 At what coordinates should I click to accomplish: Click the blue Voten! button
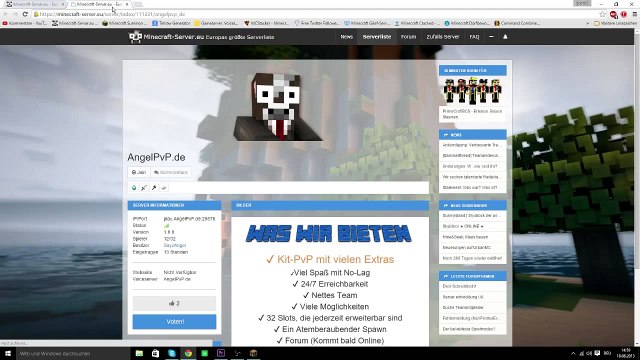(x=174, y=322)
